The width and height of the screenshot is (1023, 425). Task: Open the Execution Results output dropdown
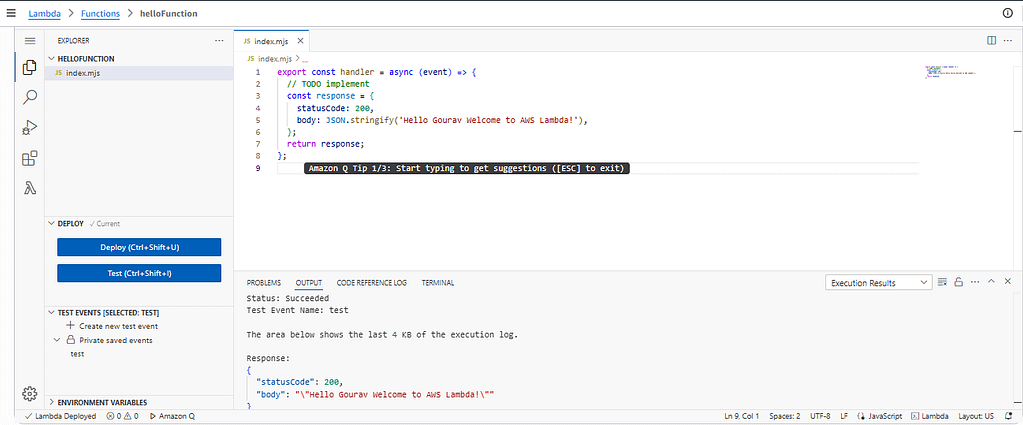[x=878, y=283]
